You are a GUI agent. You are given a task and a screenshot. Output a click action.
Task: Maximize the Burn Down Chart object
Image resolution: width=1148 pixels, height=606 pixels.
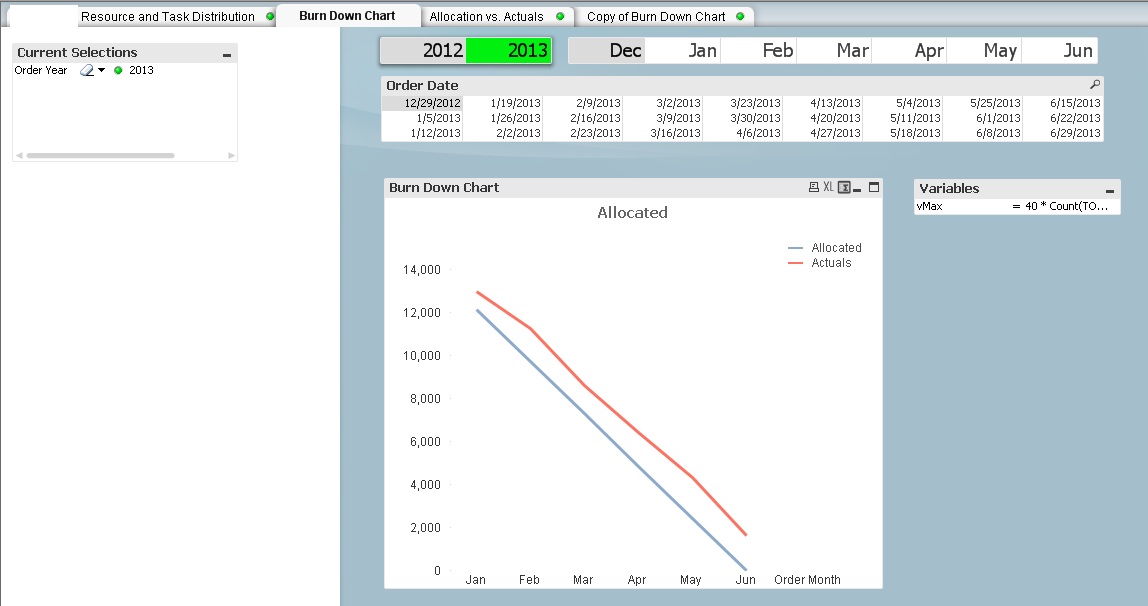(873, 187)
